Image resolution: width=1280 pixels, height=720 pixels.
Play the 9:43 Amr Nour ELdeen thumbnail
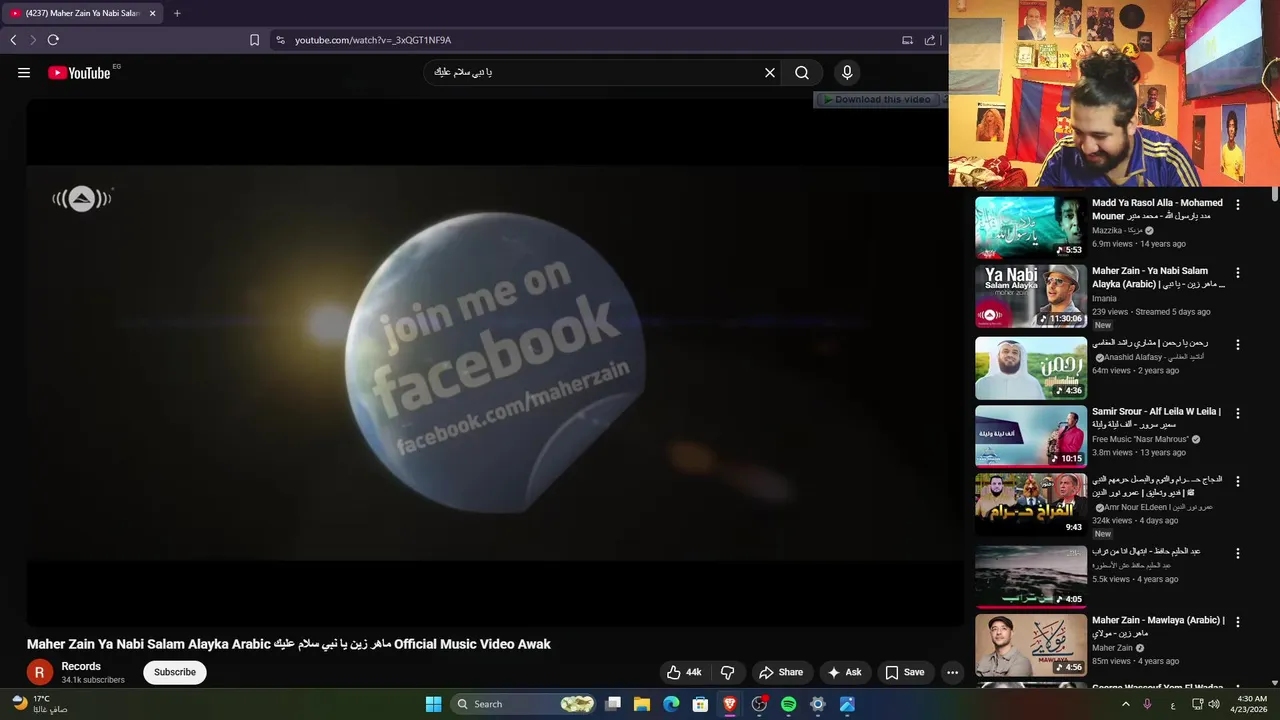coord(1031,505)
